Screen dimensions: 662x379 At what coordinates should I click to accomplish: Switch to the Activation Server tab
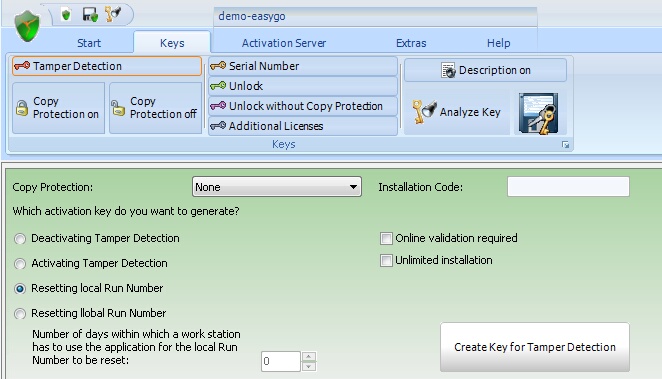point(284,43)
